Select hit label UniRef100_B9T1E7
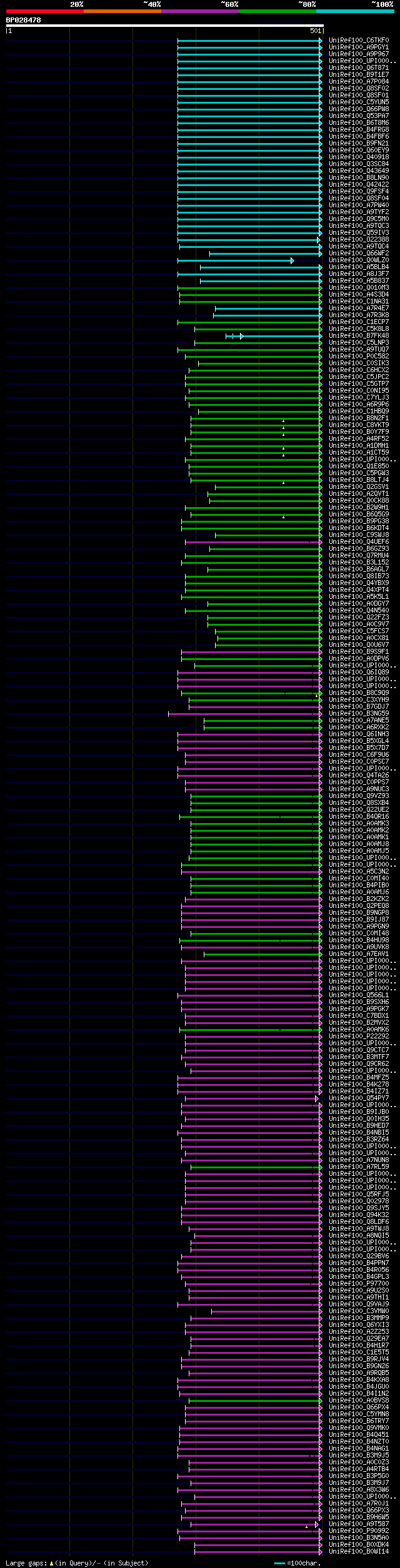This screenshot has width=400, height=1568. pyautogui.click(x=359, y=74)
